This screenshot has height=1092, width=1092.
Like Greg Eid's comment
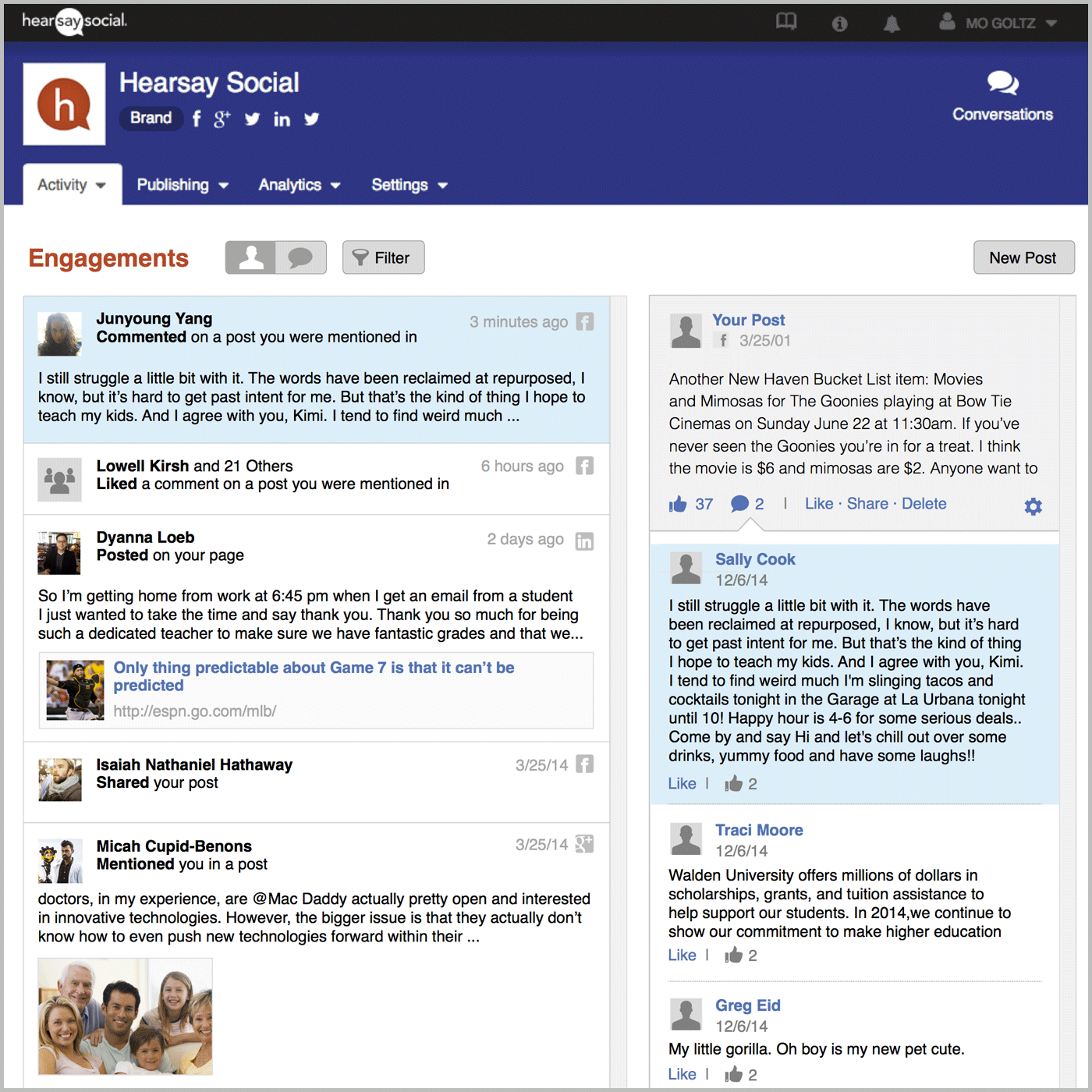[x=682, y=1074]
